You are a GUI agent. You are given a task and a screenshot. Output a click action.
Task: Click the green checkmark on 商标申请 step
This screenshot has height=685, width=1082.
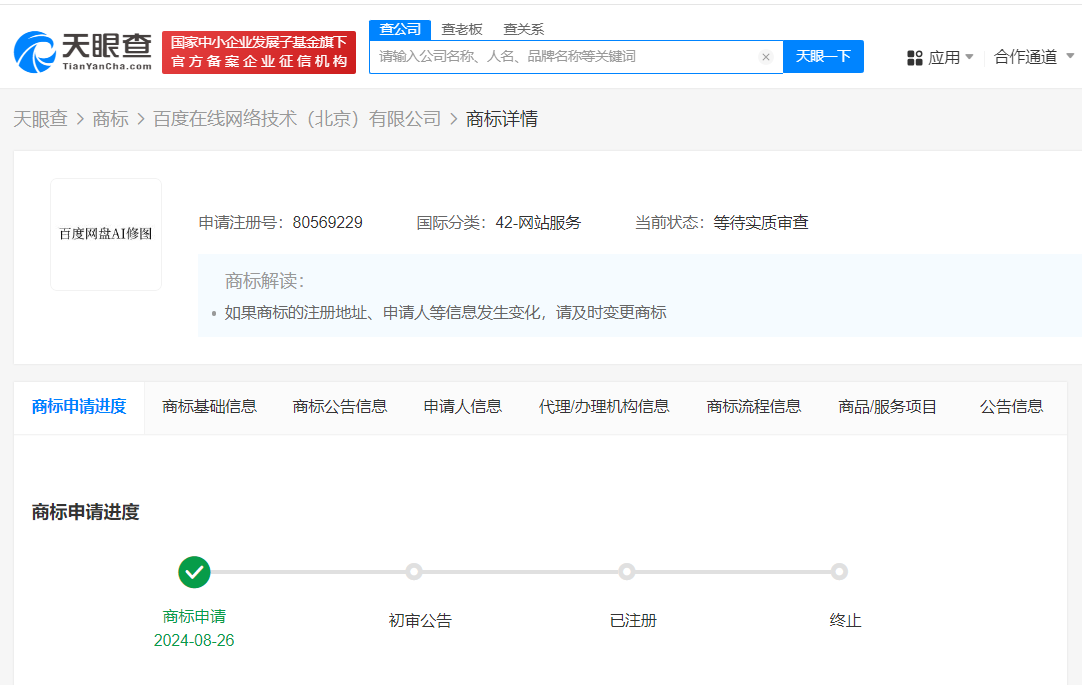click(194, 572)
